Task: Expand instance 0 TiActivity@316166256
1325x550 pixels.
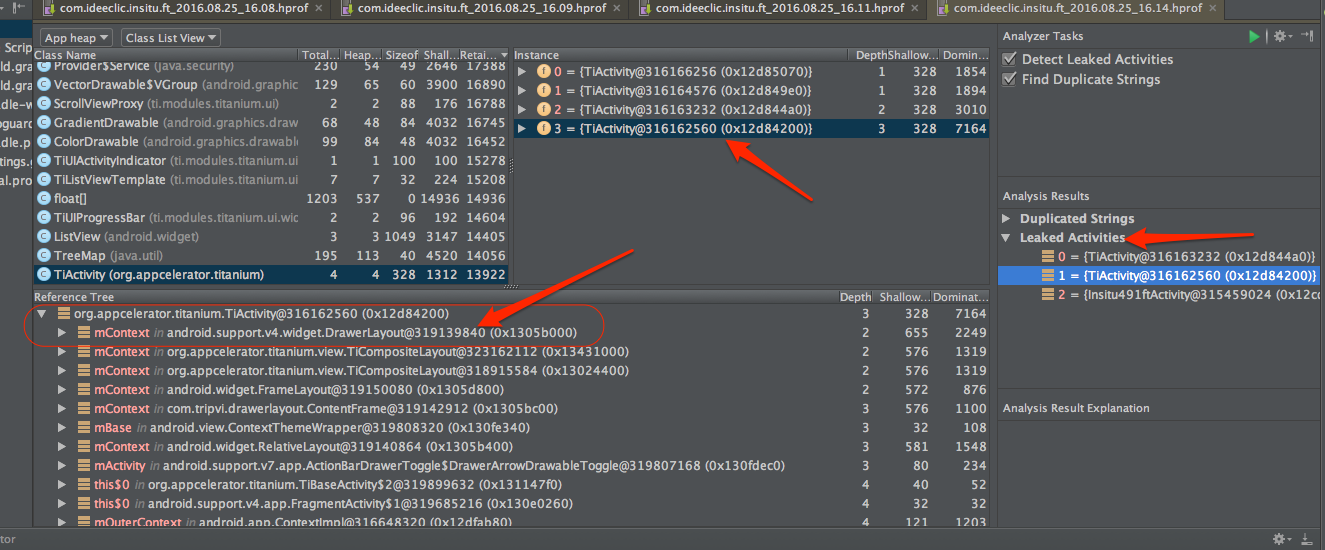Action: pyautogui.click(x=523, y=72)
